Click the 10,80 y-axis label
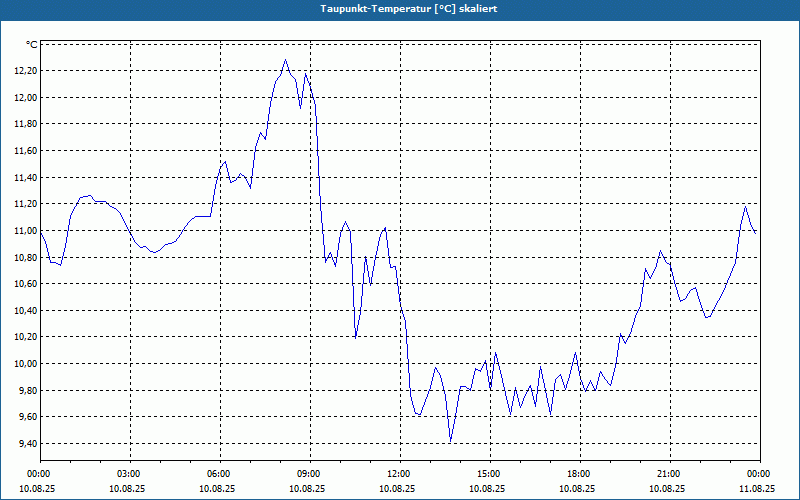Screen dimensions: 800x500 [x=26, y=257]
